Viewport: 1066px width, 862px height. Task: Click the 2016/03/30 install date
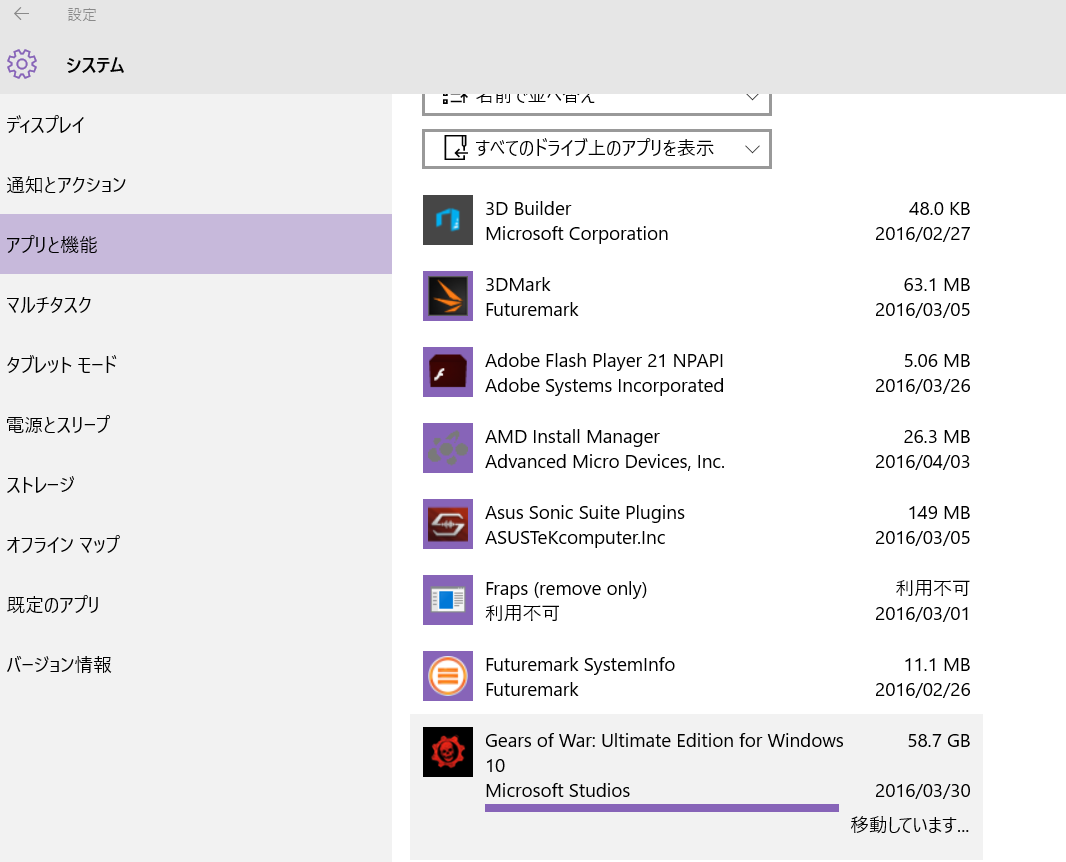point(922,791)
